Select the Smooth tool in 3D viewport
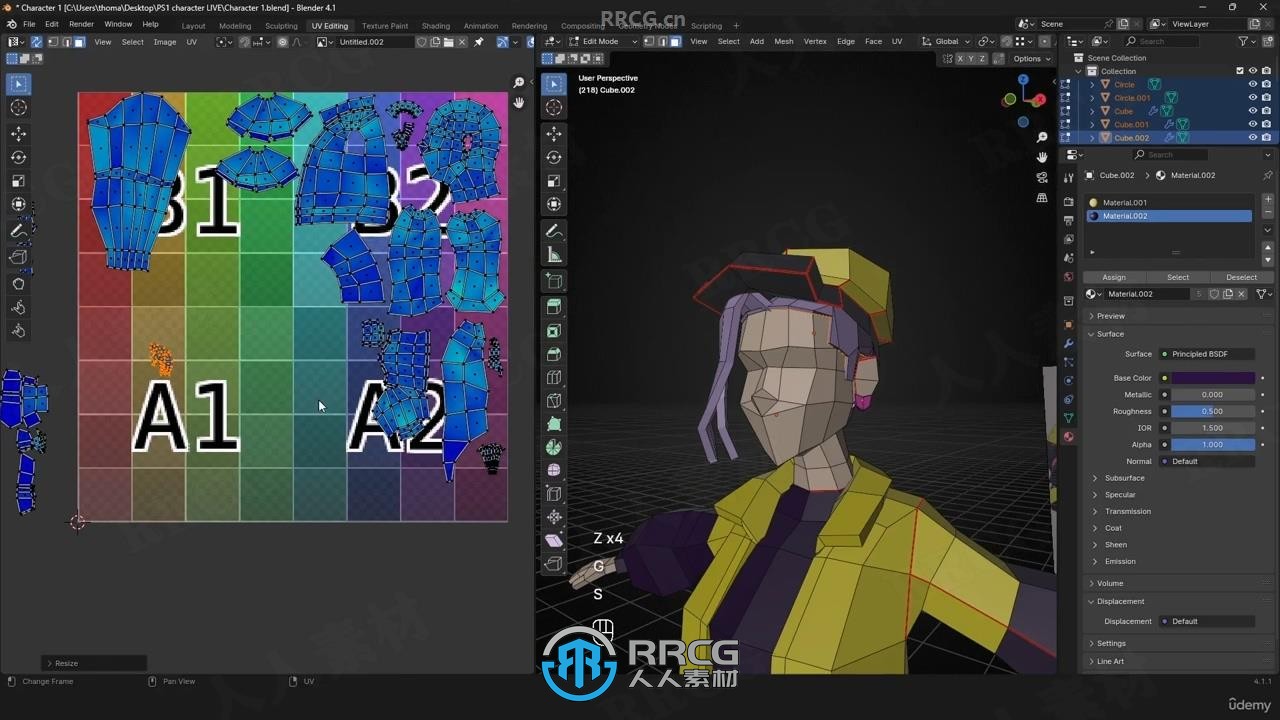Image resolution: width=1280 pixels, height=720 pixels. pyautogui.click(x=554, y=470)
